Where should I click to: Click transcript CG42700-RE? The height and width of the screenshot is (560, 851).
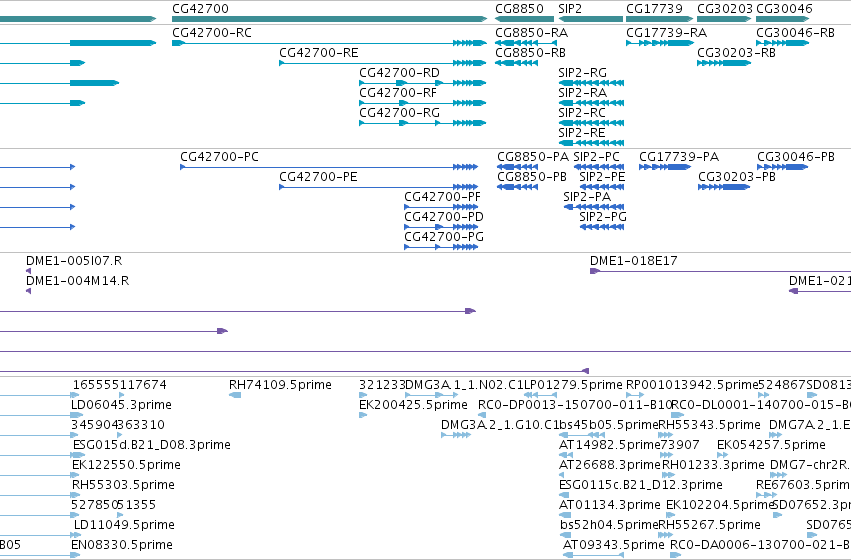(x=383, y=63)
